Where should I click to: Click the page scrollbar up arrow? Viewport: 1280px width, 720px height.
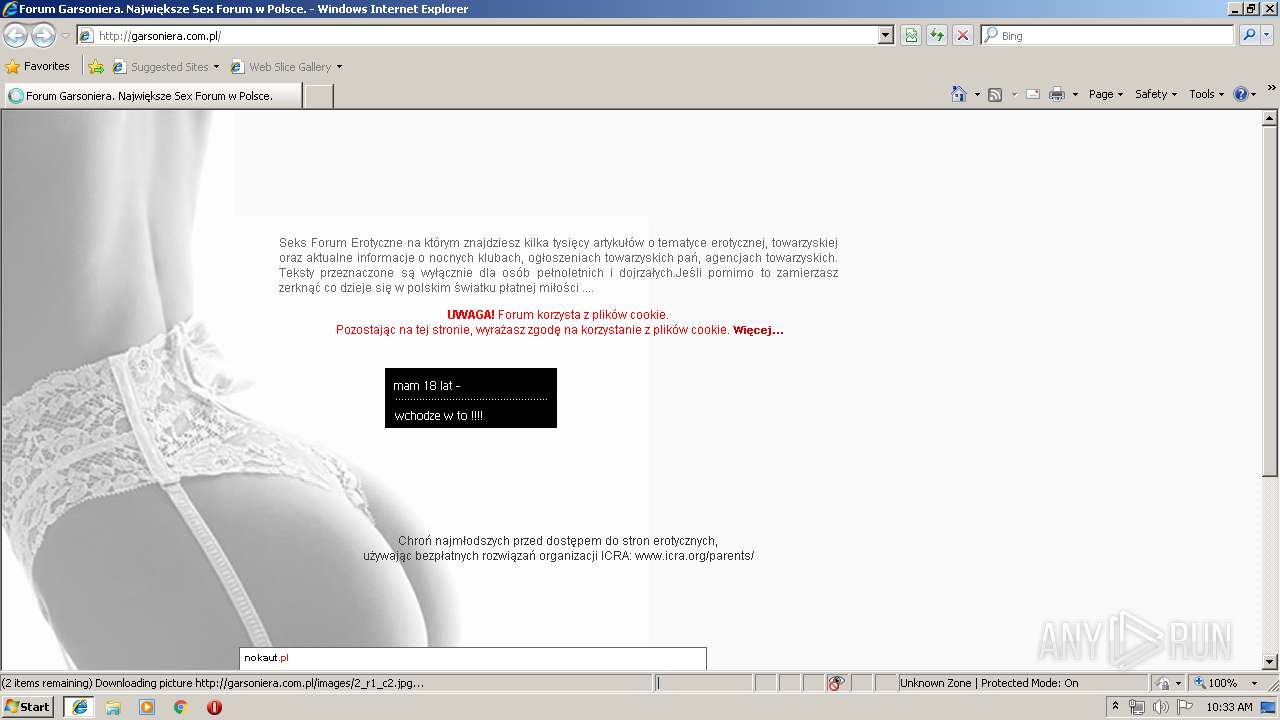[1270, 118]
